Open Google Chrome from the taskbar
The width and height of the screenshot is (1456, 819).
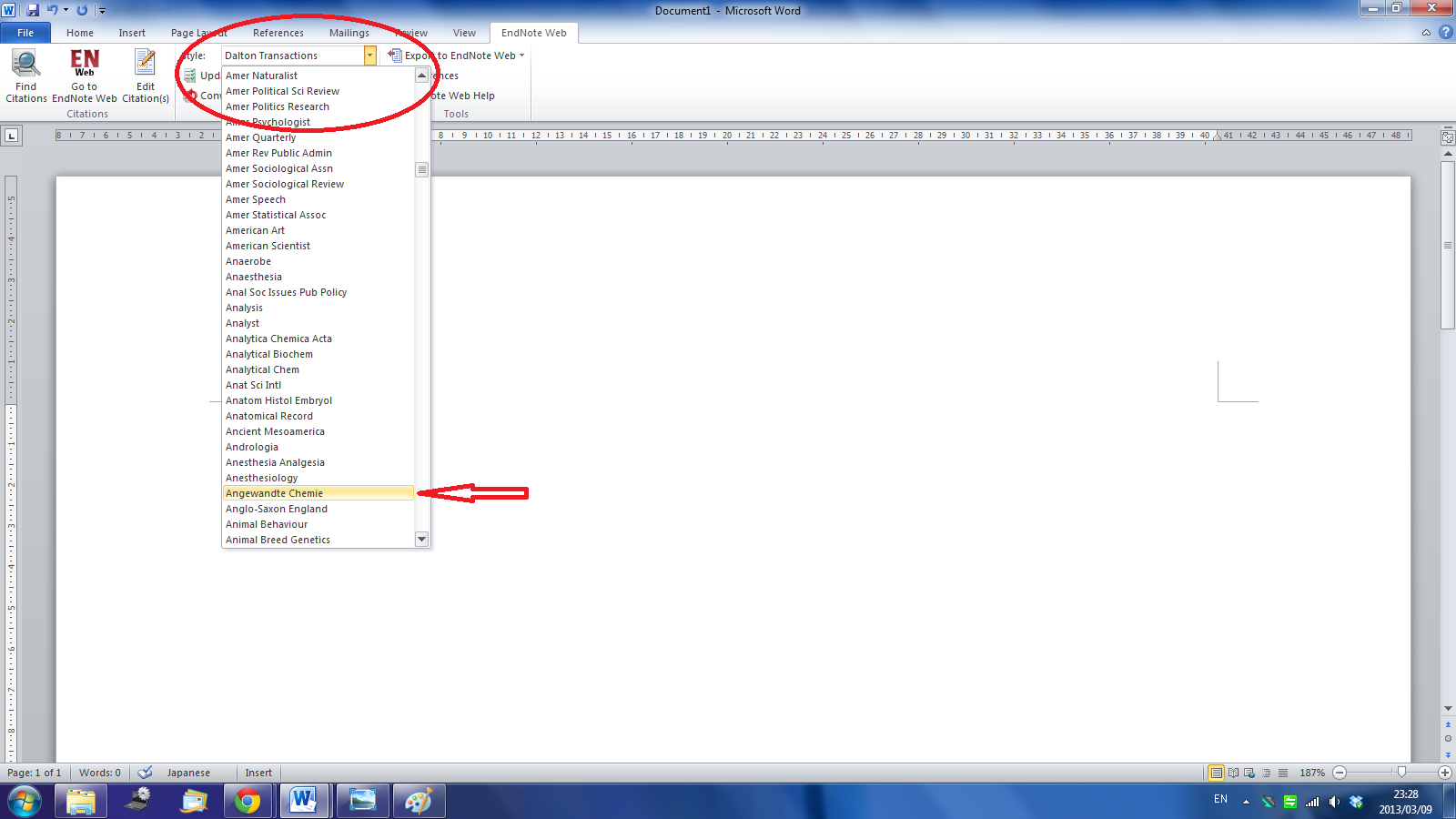point(248,801)
